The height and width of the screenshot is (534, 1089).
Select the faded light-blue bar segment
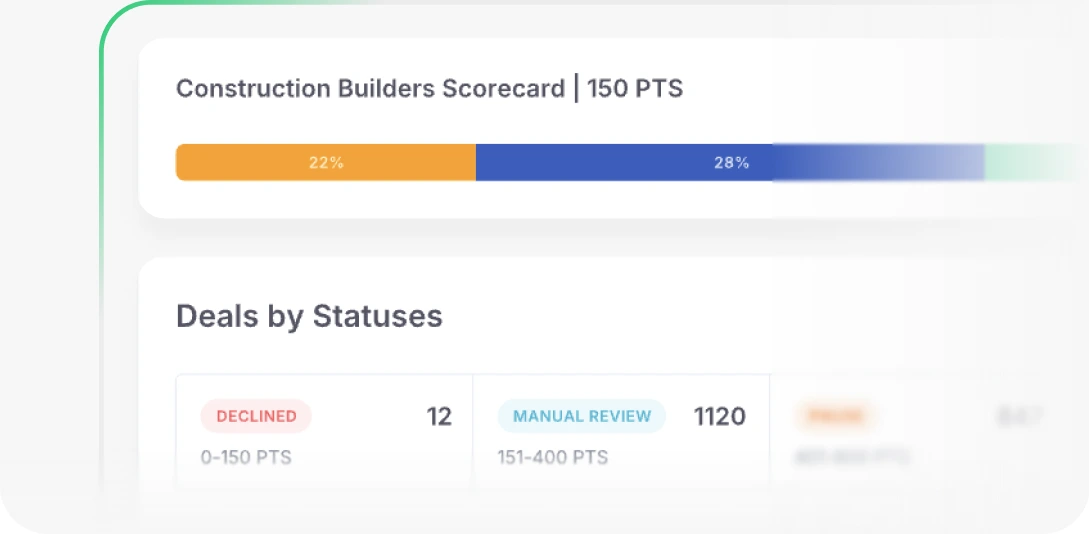point(879,162)
